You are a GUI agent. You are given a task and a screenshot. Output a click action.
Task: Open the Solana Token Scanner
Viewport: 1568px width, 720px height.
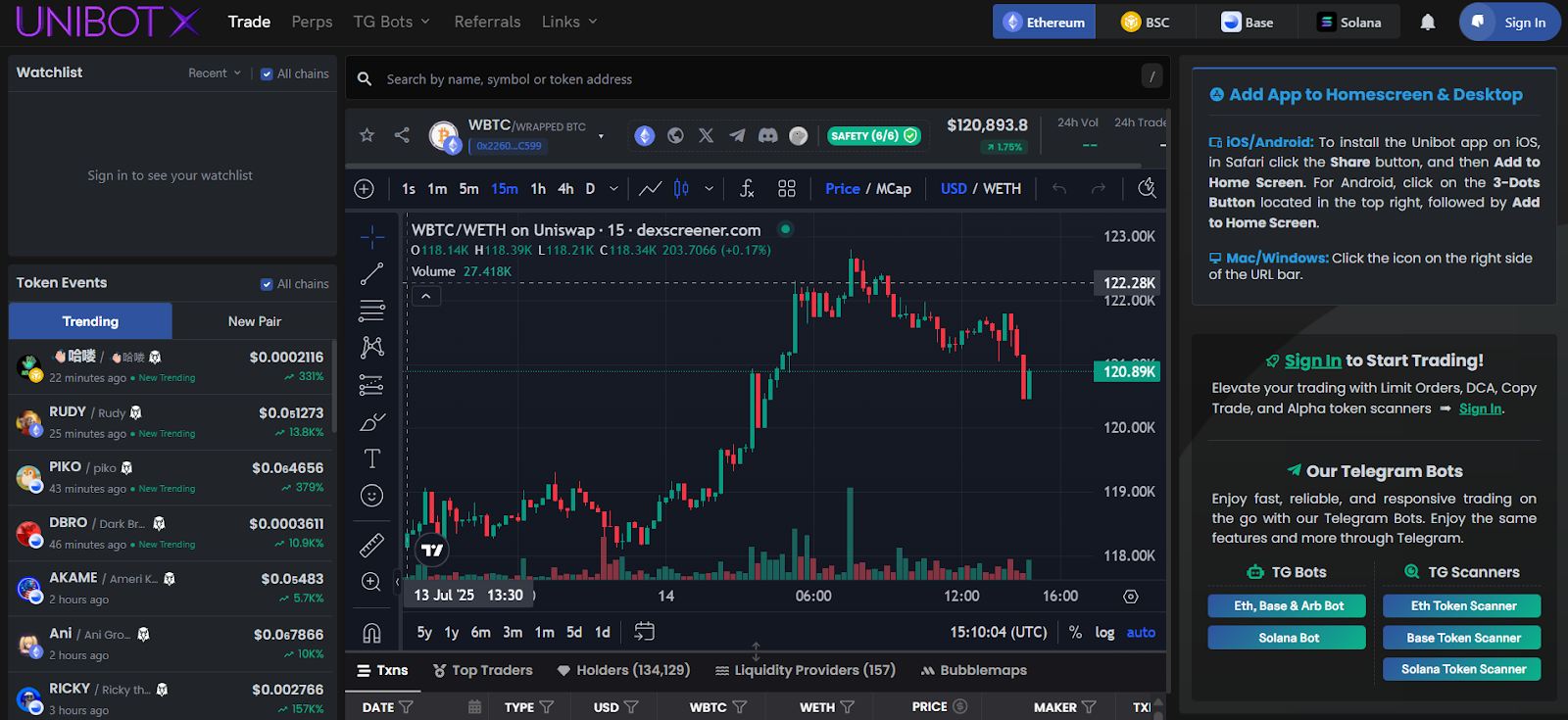1462,669
